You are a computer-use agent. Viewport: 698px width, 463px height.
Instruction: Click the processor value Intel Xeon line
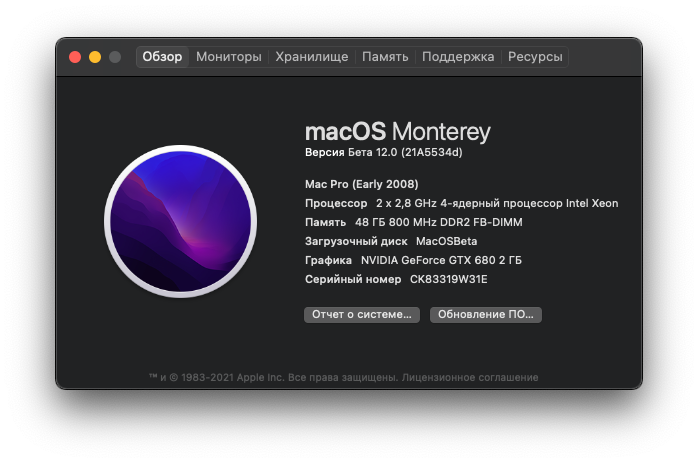coord(497,203)
